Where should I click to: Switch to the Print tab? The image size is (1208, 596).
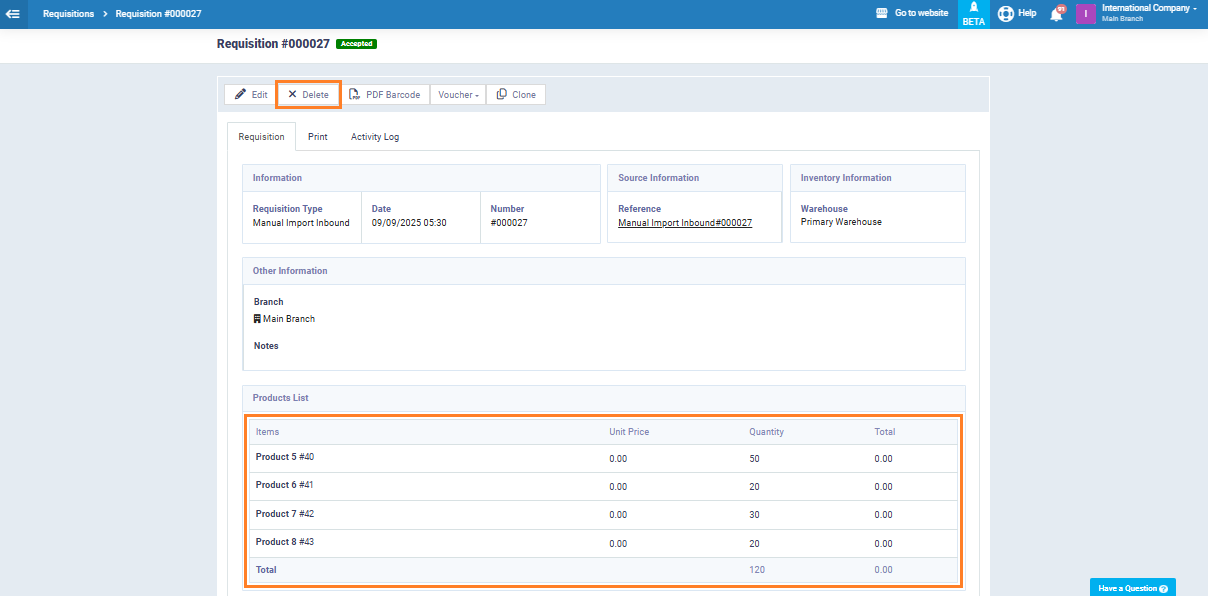(317, 137)
